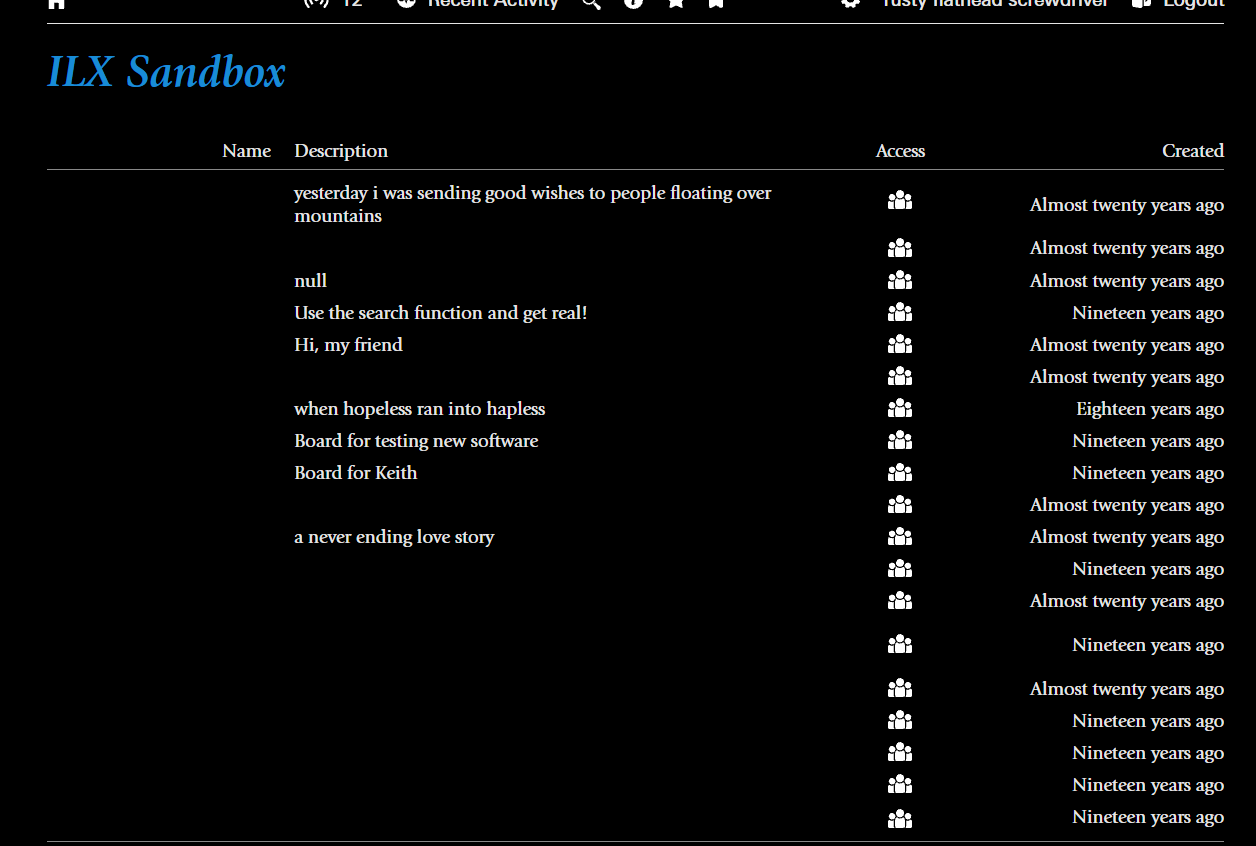Click the access icon for 'Board for Keith'
This screenshot has height=846, width=1256.
(x=900, y=473)
